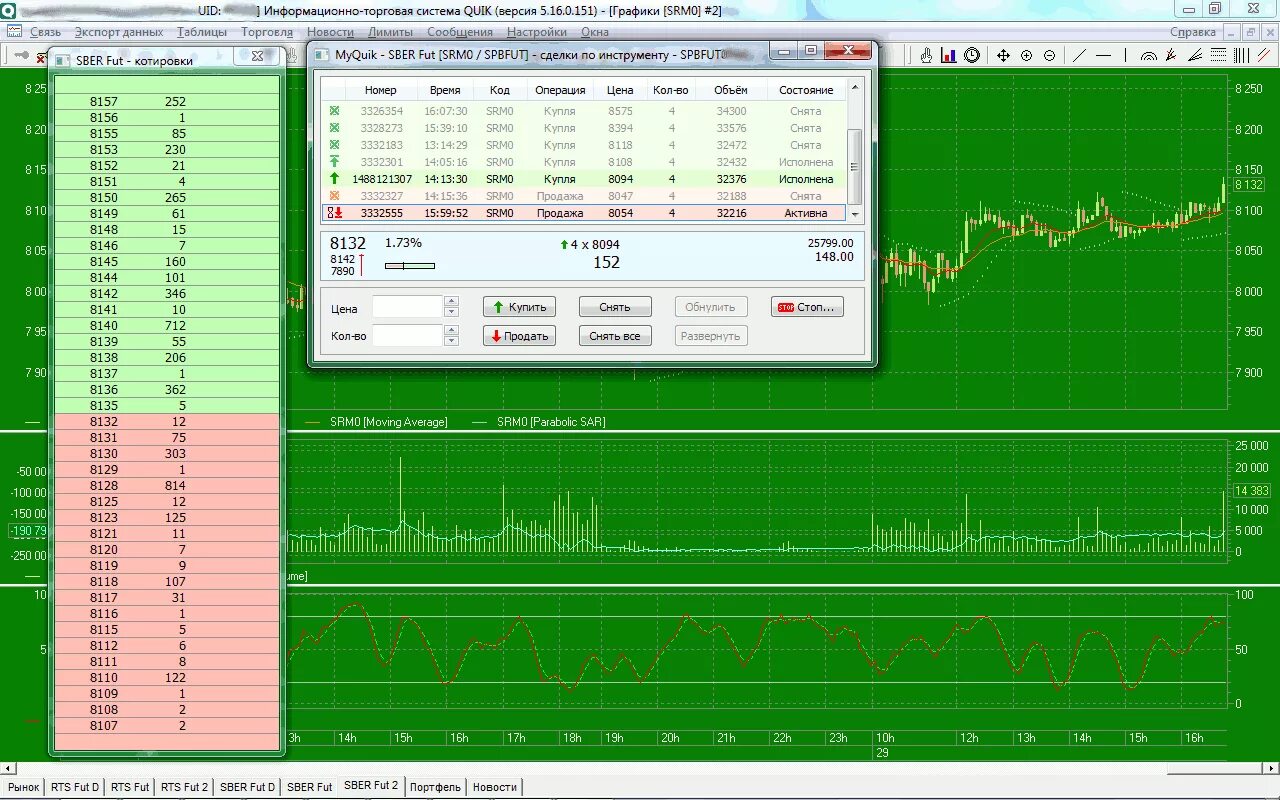The width and height of the screenshot is (1280, 800).
Task: Select quote row 8128 with volume 814
Action: point(167,485)
